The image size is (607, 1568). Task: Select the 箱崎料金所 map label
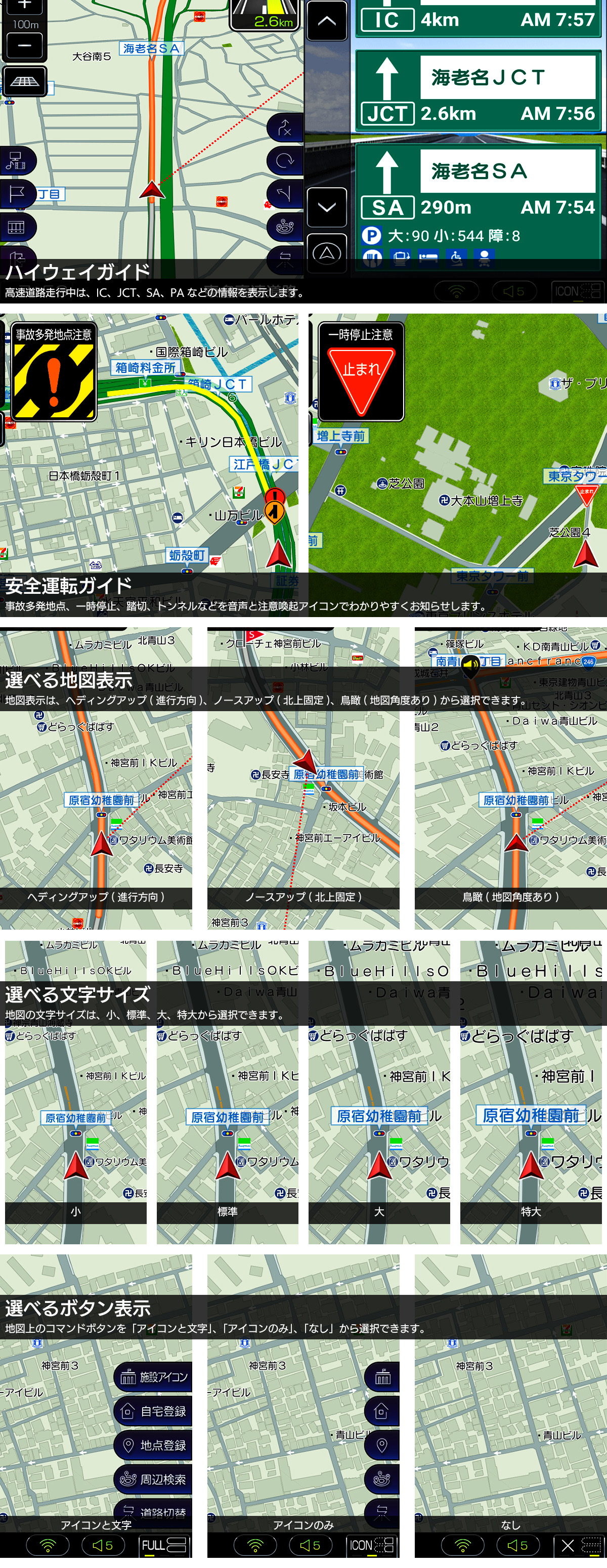point(145,367)
